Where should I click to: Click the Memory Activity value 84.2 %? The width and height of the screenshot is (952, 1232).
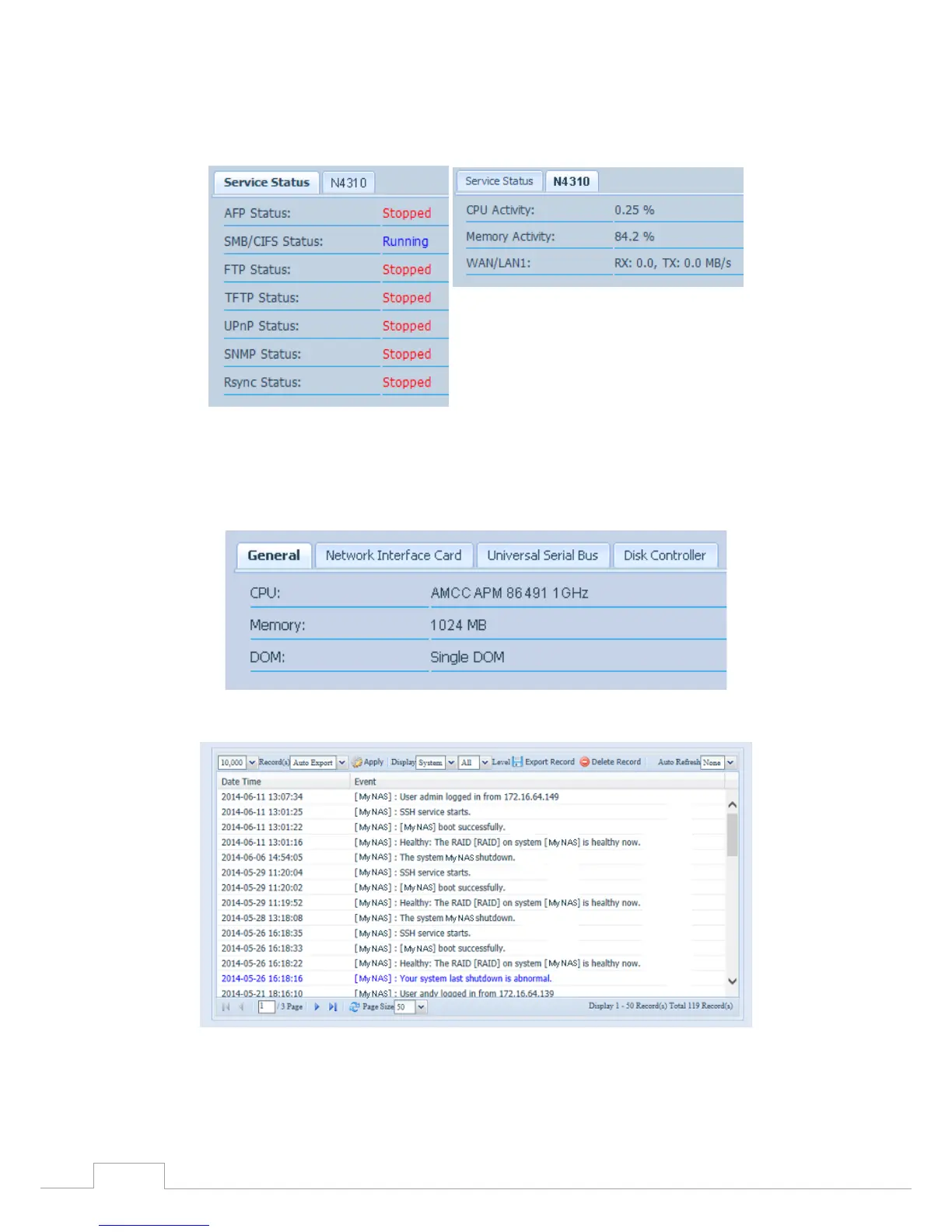click(x=635, y=236)
